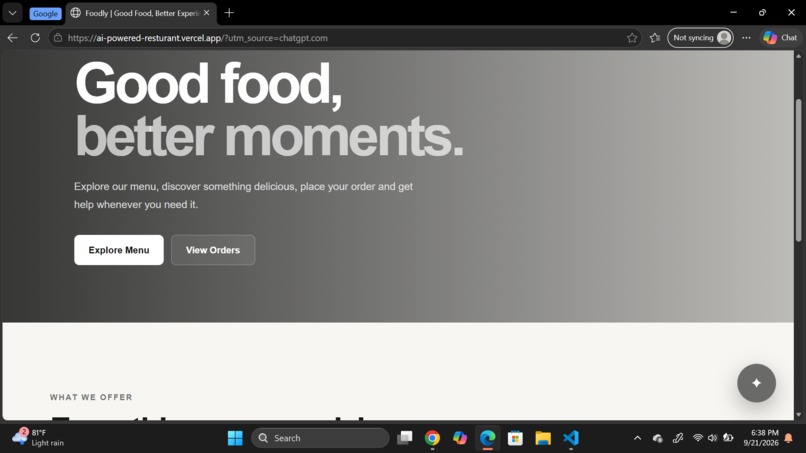Screen dimensions: 806x453
Task: Click the View Orders button
Action: (213, 250)
